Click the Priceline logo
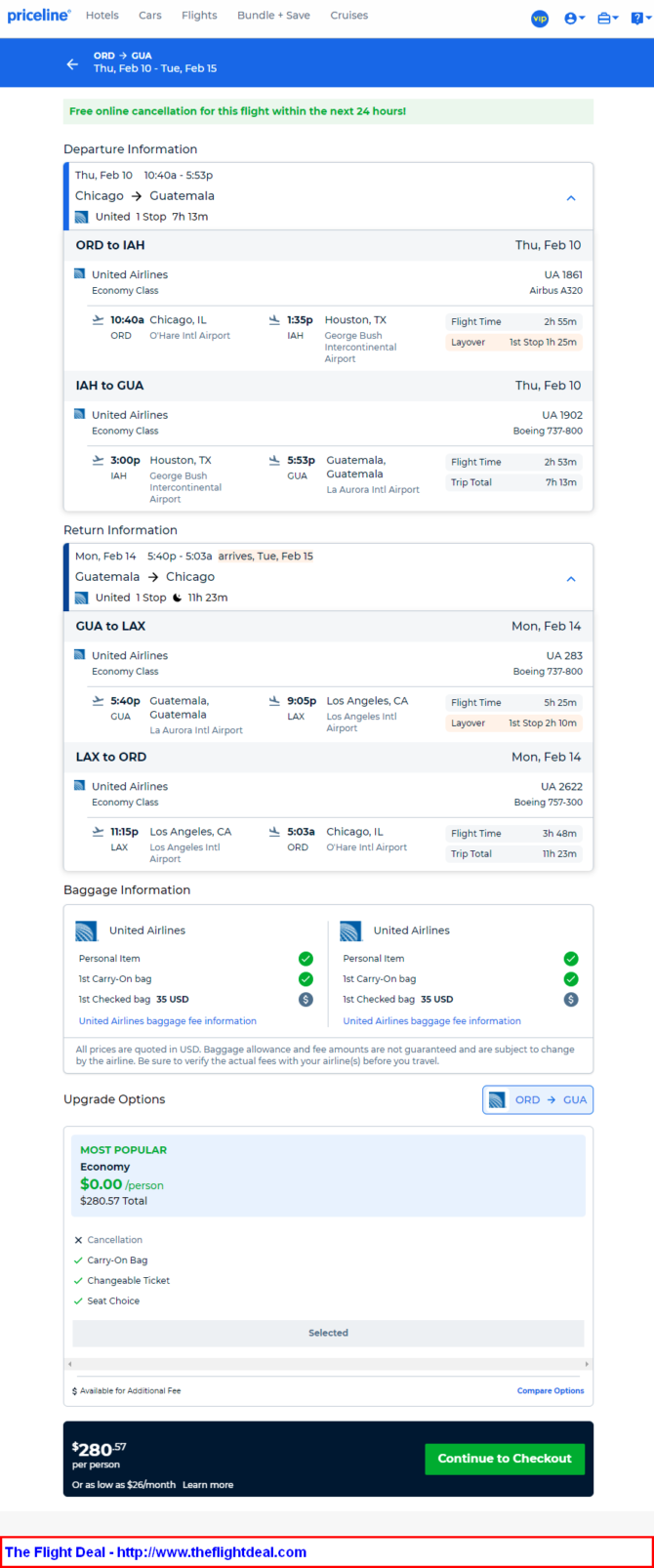 [39, 16]
